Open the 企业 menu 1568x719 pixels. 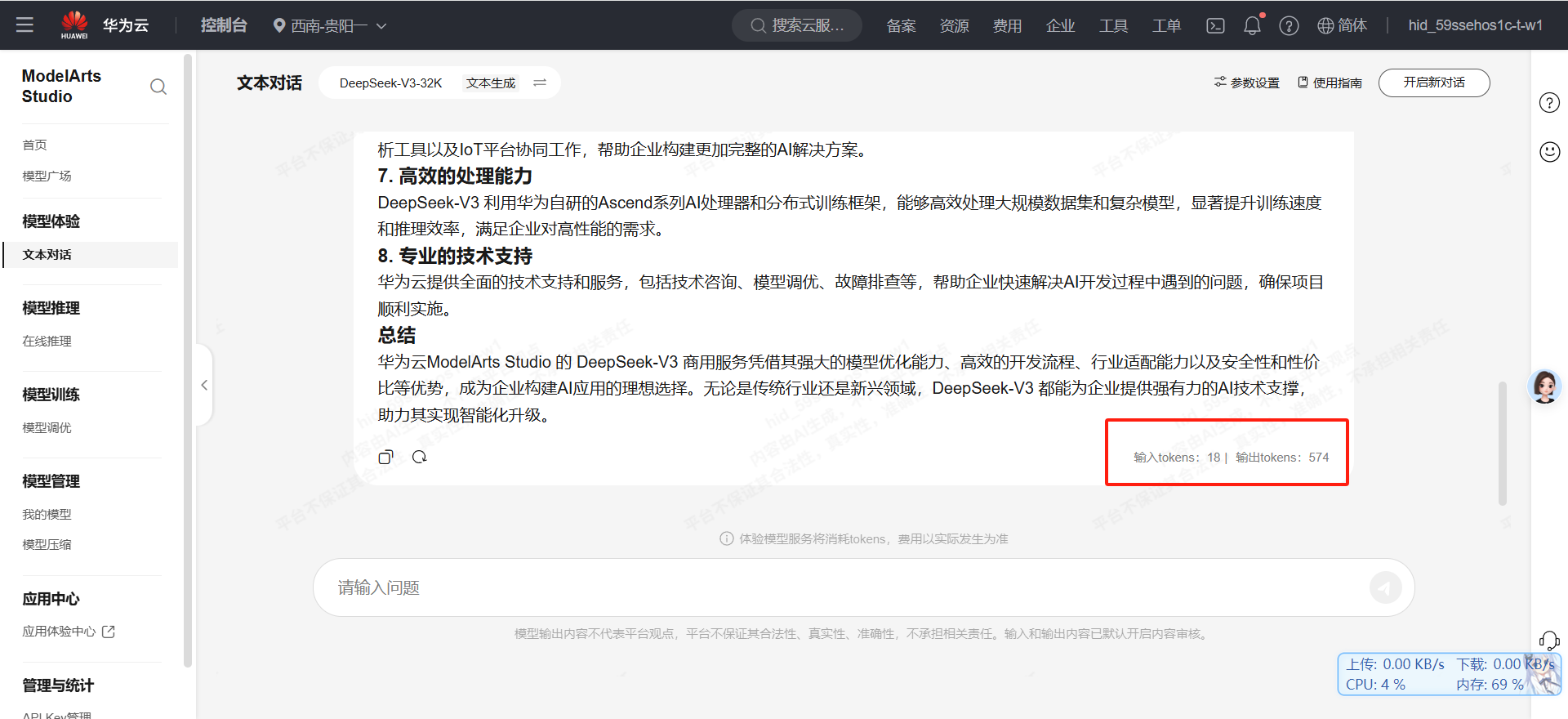tap(1060, 25)
